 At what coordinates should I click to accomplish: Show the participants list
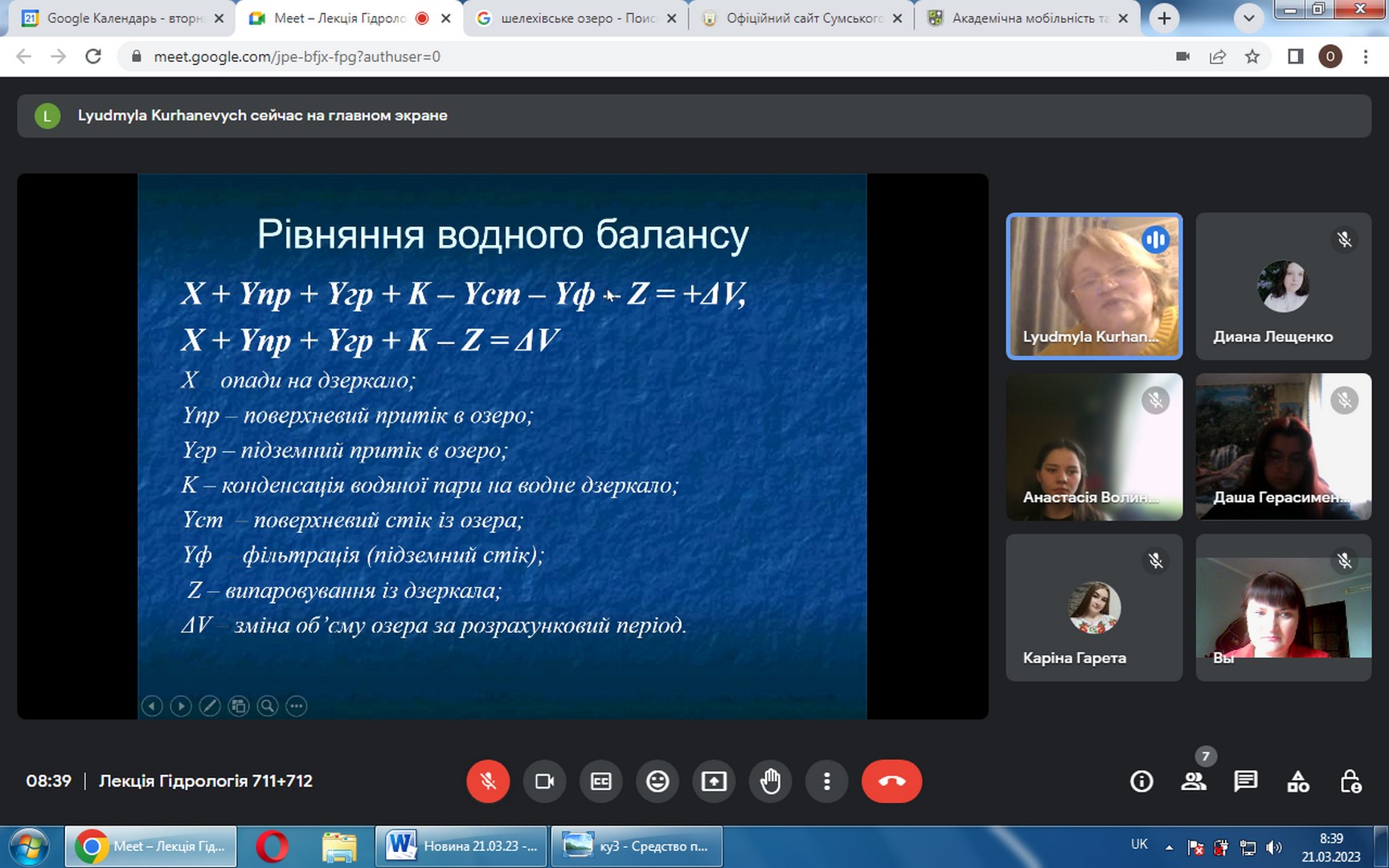coord(1194,781)
